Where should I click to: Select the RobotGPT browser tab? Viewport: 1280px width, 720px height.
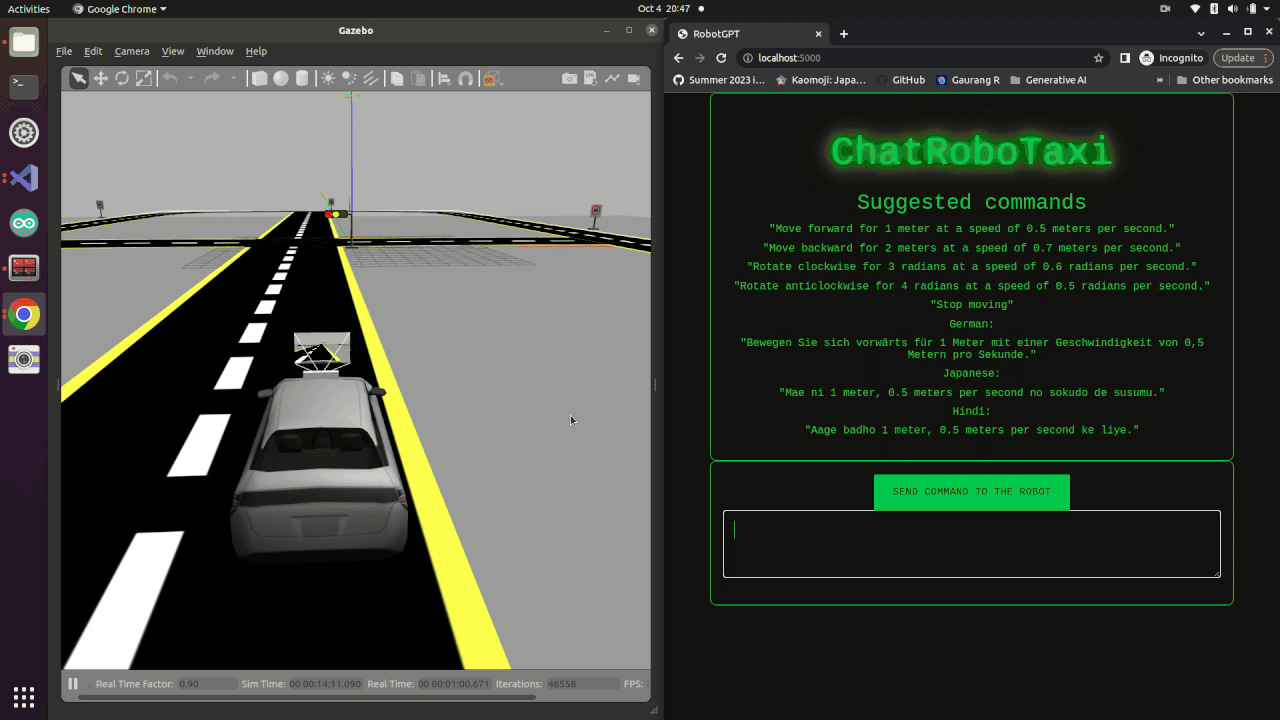tap(748, 33)
